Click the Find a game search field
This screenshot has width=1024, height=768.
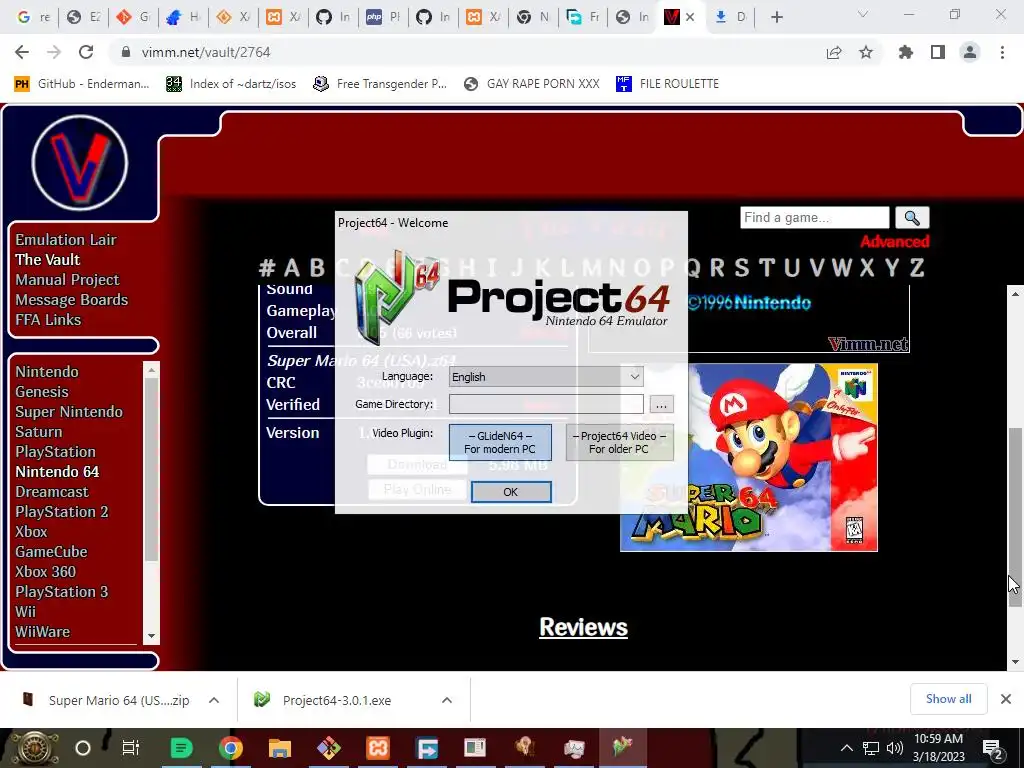point(814,217)
